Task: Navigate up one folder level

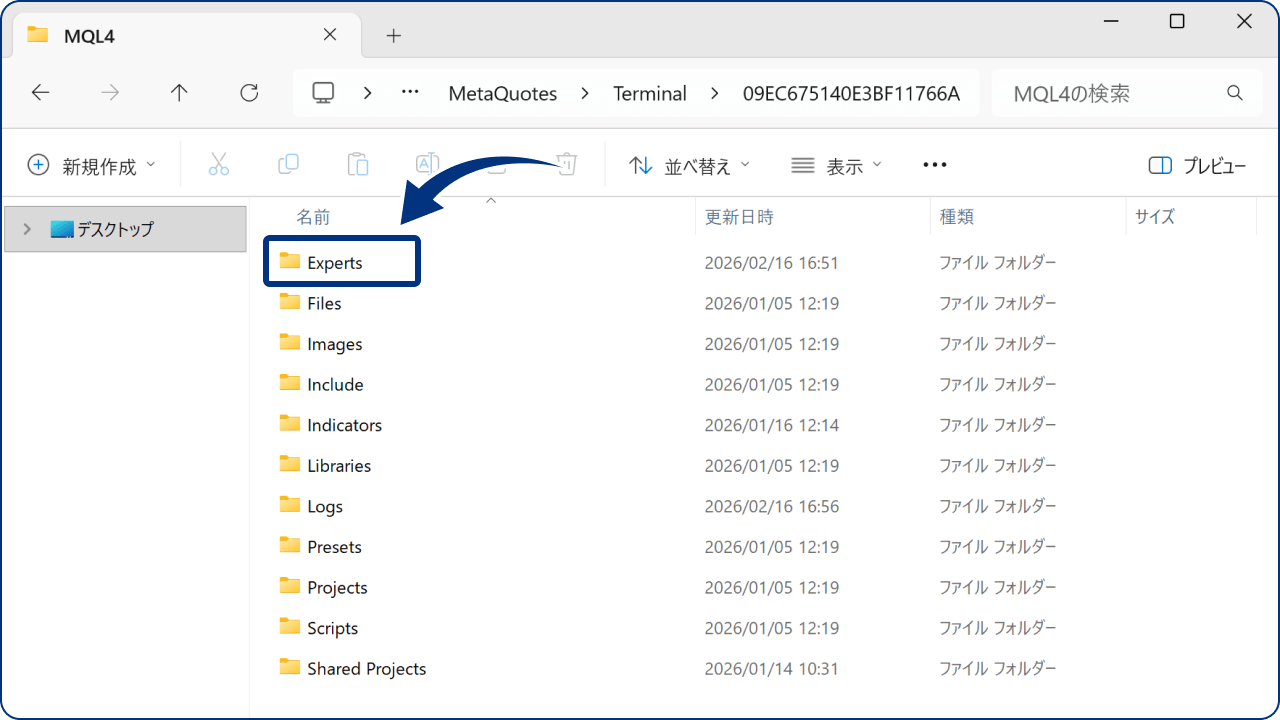Action: pyautogui.click(x=178, y=92)
